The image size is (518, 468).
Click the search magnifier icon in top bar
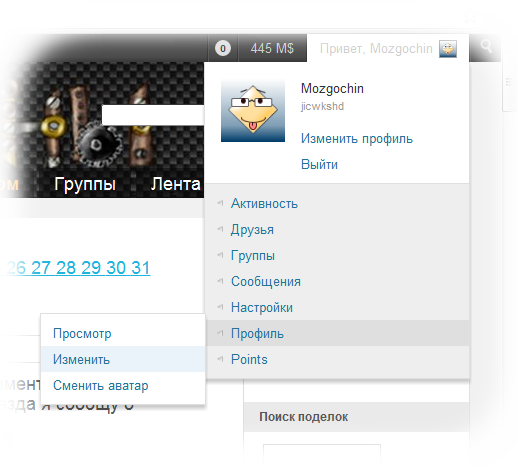coord(486,46)
